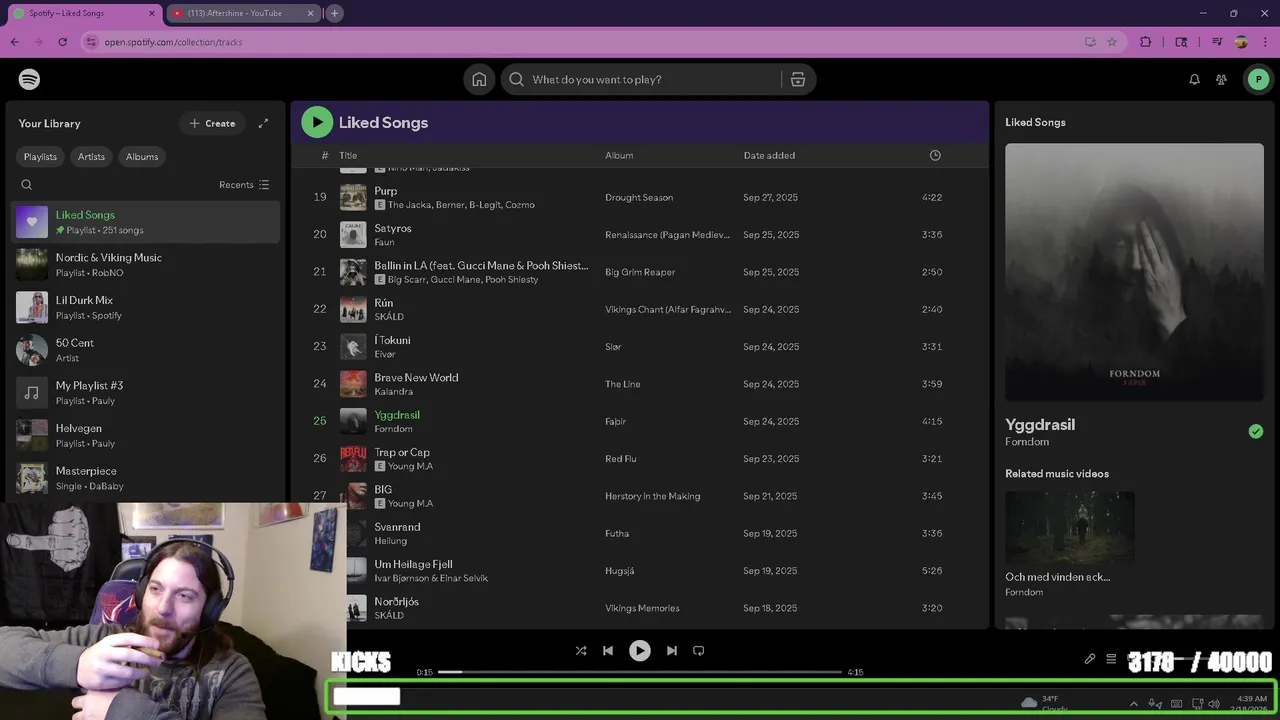
Task: Open Och med vinden music video thumbnail
Action: 1070,527
